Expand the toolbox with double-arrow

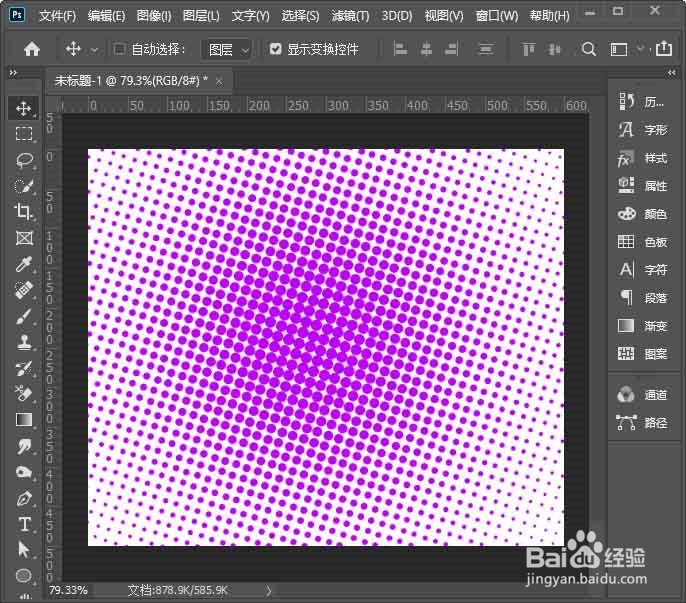tap(13, 72)
